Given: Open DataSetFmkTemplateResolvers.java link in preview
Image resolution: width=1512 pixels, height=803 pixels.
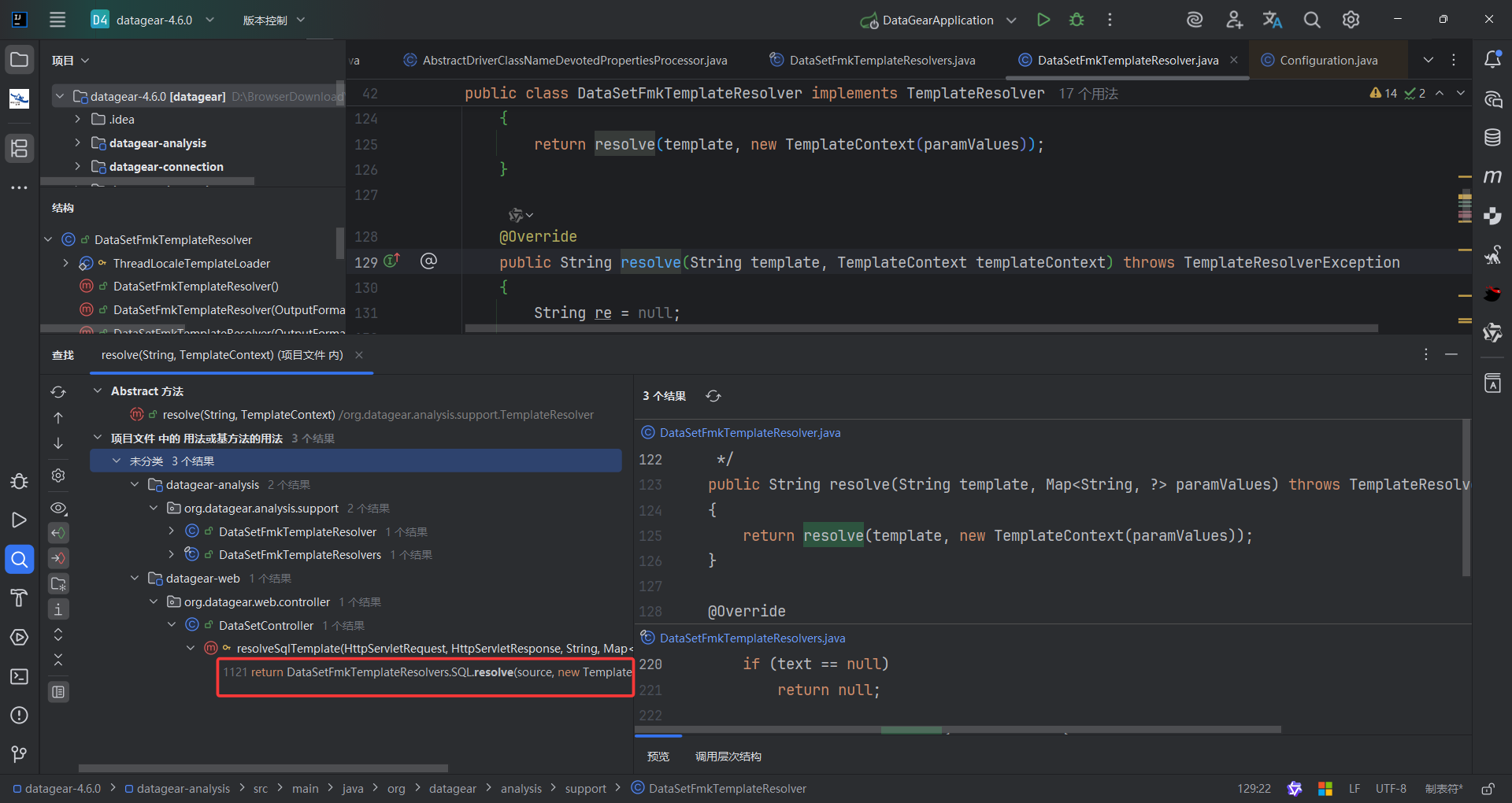Looking at the screenshot, I should pyautogui.click(x=752, y=638).
